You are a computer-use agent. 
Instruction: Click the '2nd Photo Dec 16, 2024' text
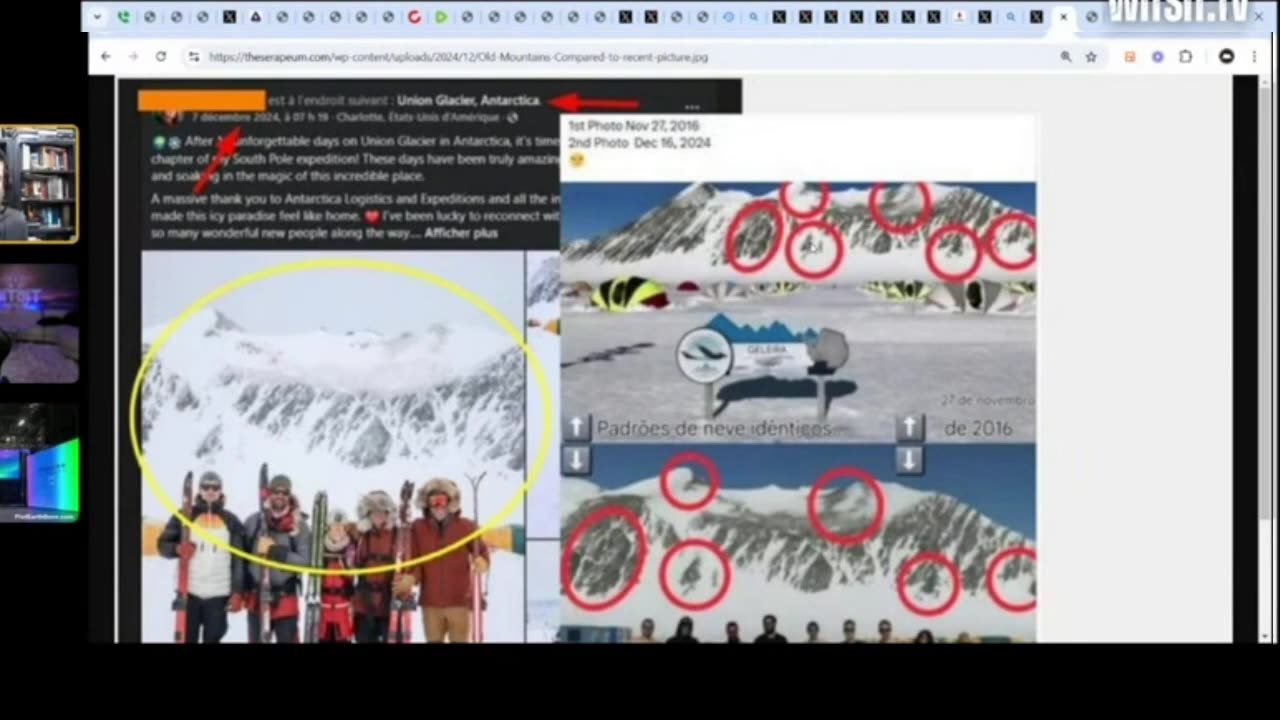(639, 143)
